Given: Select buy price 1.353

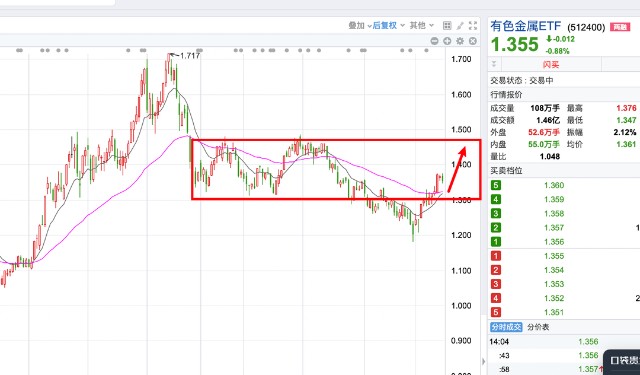Looking at the screenshot, I should click(x=554, y=284).
